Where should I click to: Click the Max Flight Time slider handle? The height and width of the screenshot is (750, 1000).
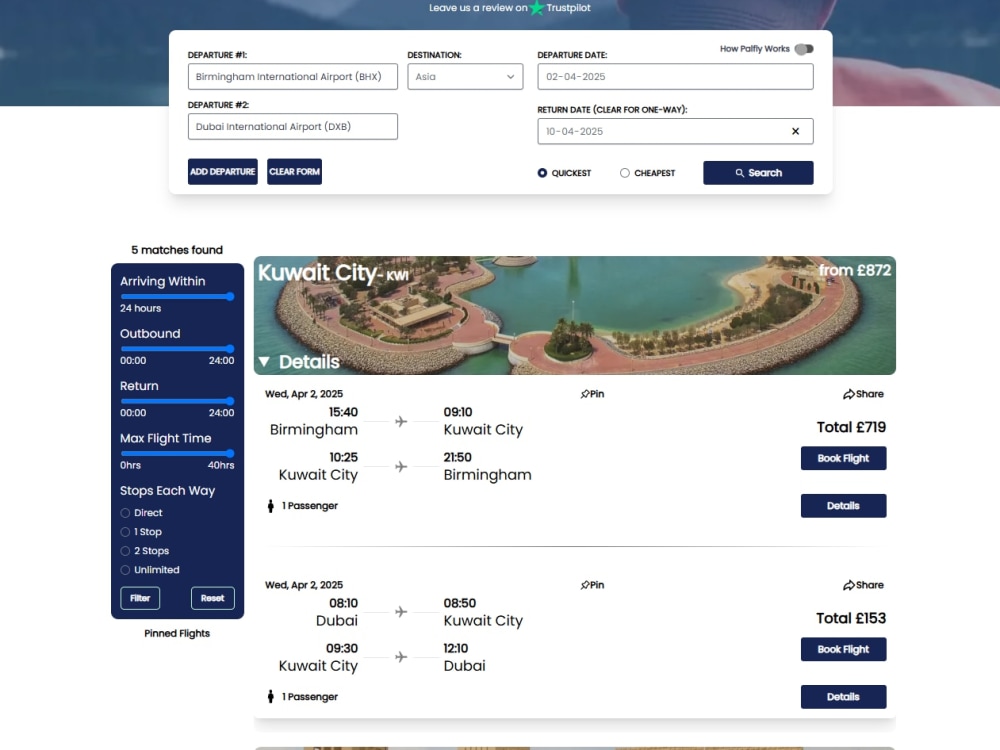[230, 453]
